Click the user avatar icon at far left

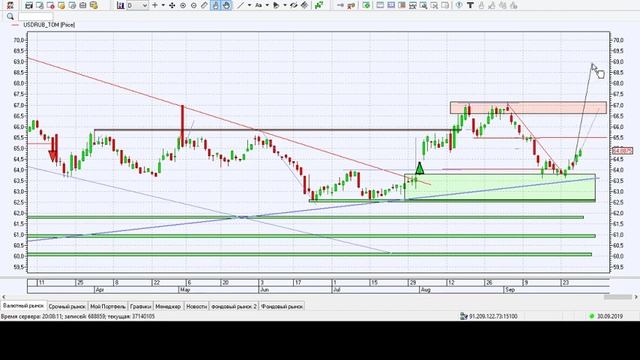click(x=10, y=5)
